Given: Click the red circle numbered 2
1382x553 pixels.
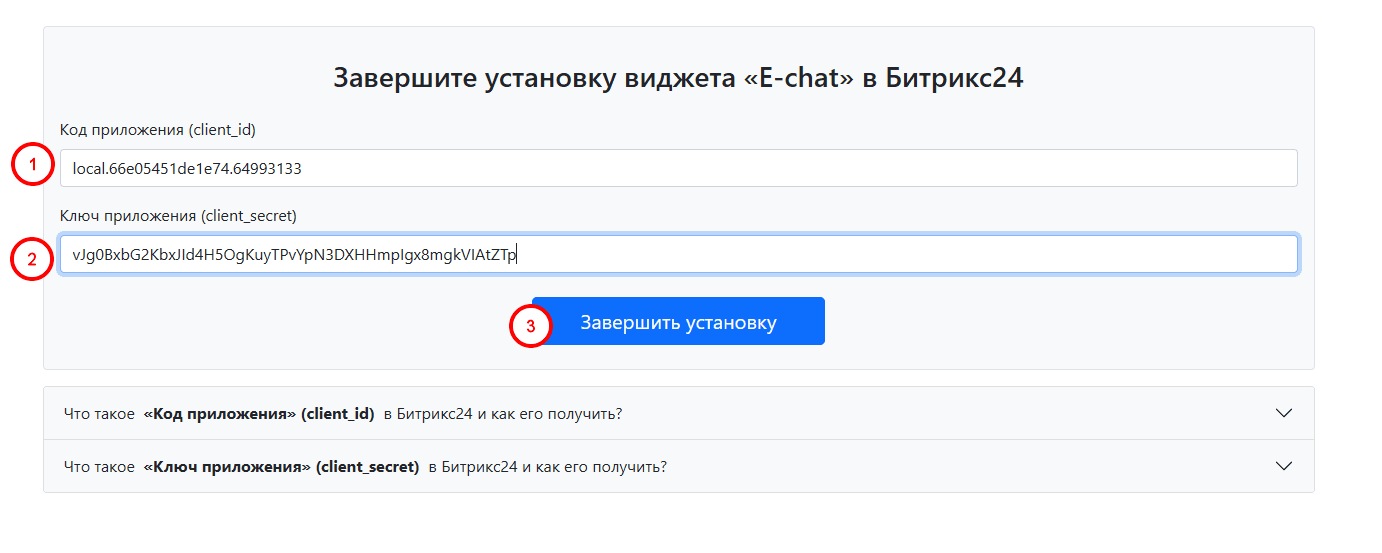Looking at the screenshot, I should click(x=32, y=260).
